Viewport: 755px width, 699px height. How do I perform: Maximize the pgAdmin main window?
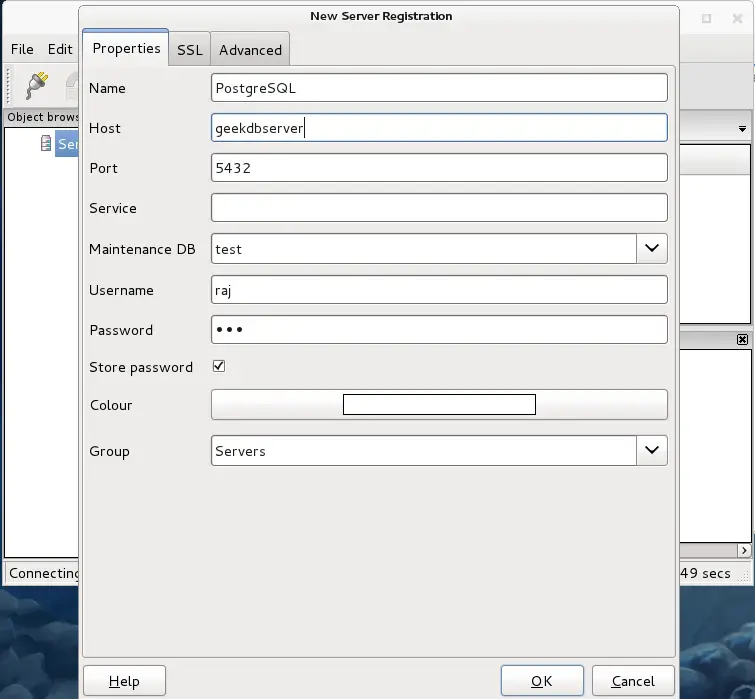point(707,18)
